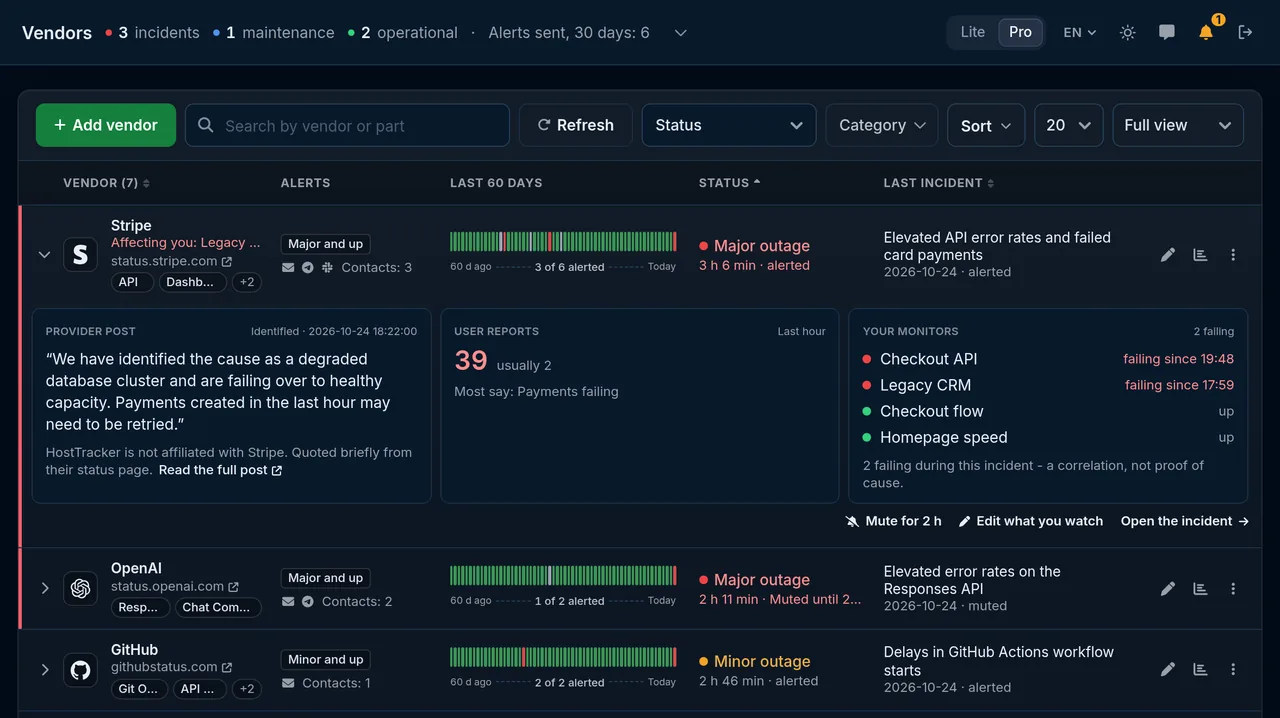Open the Full view dropdown
This screenshot has width=1280, height=718.
click(x=1178, y=125)
